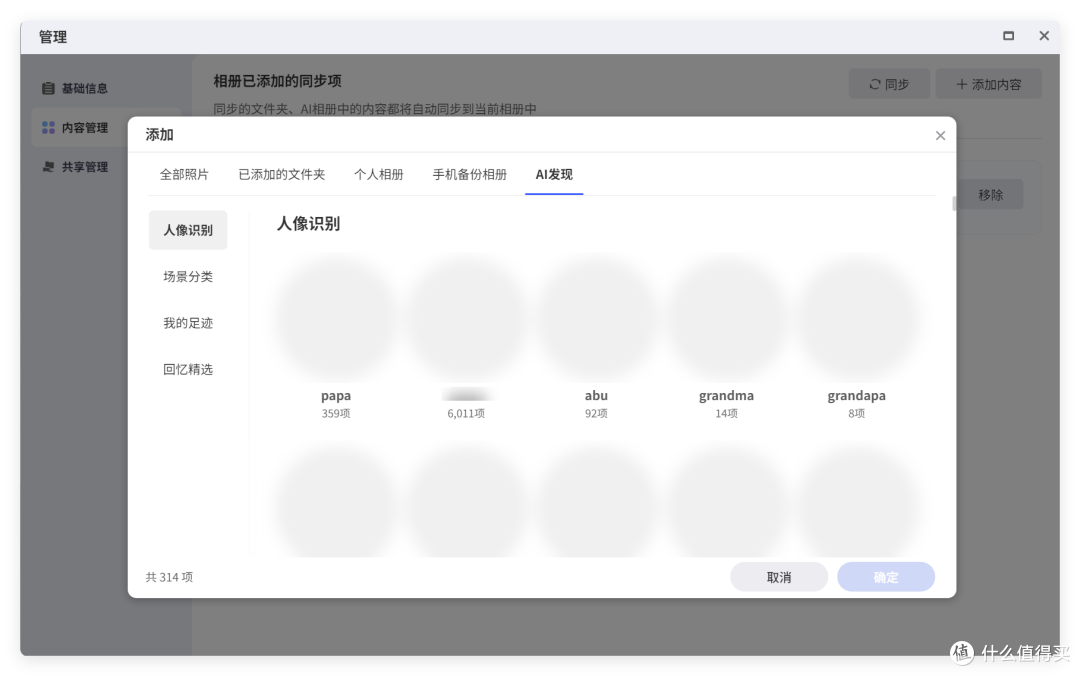Open 基础信息 in the 管理 sidebar
The height and width of the screenshot is (676, 1080).
85,88
